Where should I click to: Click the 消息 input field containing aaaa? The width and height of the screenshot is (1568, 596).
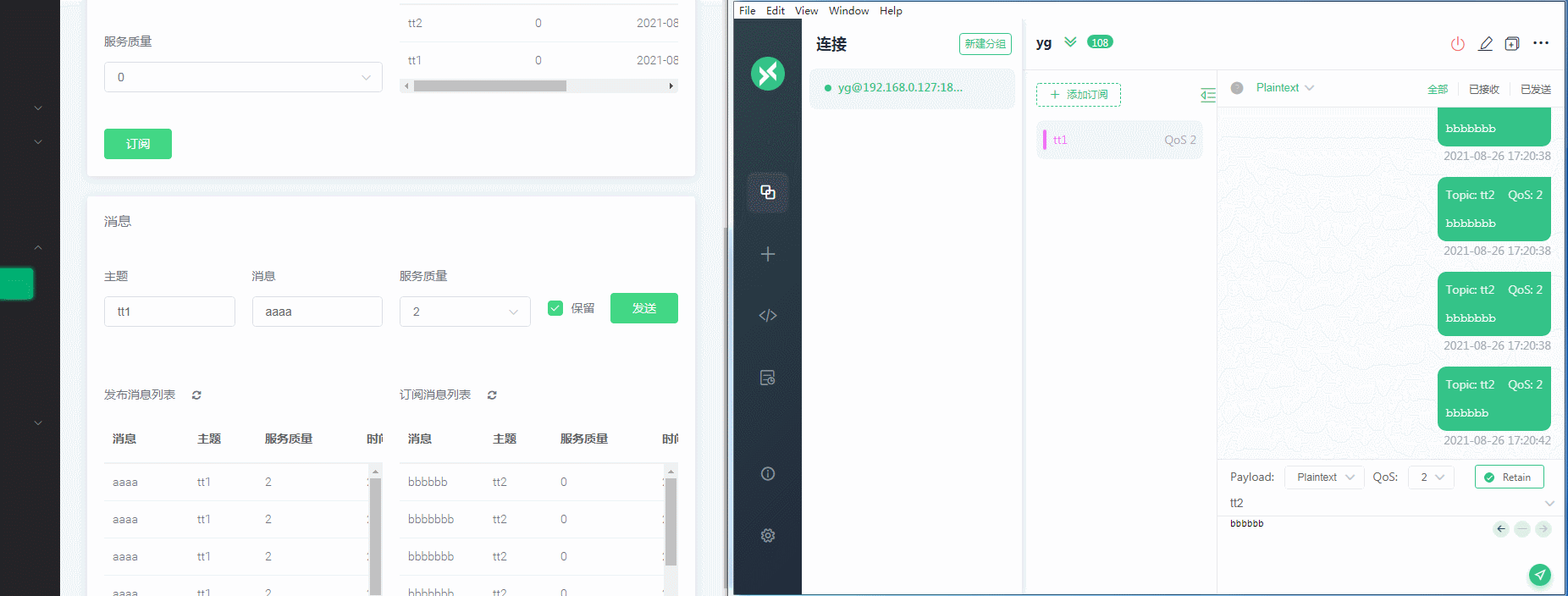[x=317, y=312]
